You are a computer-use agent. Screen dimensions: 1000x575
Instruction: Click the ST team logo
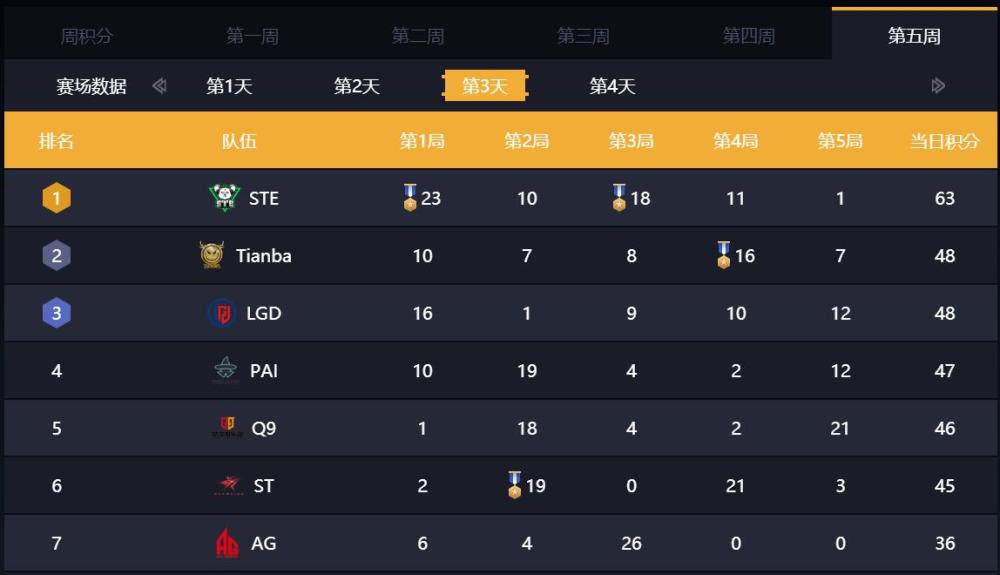click(x=228, y=485)
